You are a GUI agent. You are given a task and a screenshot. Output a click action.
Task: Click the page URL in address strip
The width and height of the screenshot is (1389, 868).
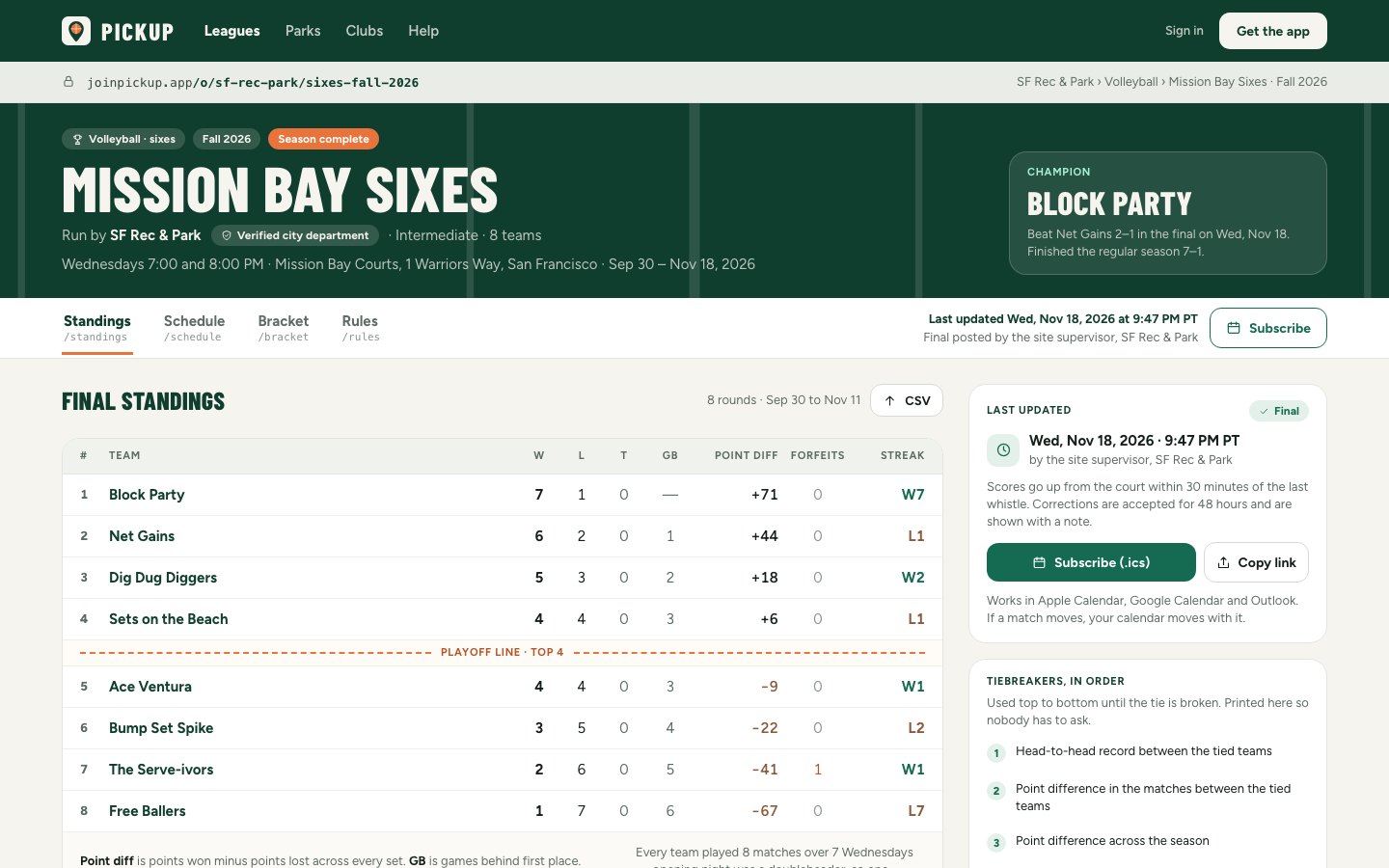[253, 82]
